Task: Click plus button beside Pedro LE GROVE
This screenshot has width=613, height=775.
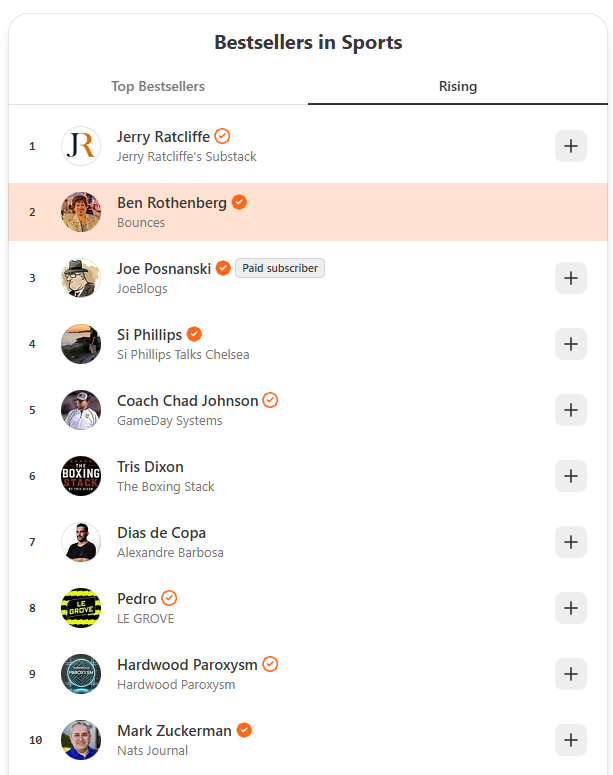Action: click(570, 608)
